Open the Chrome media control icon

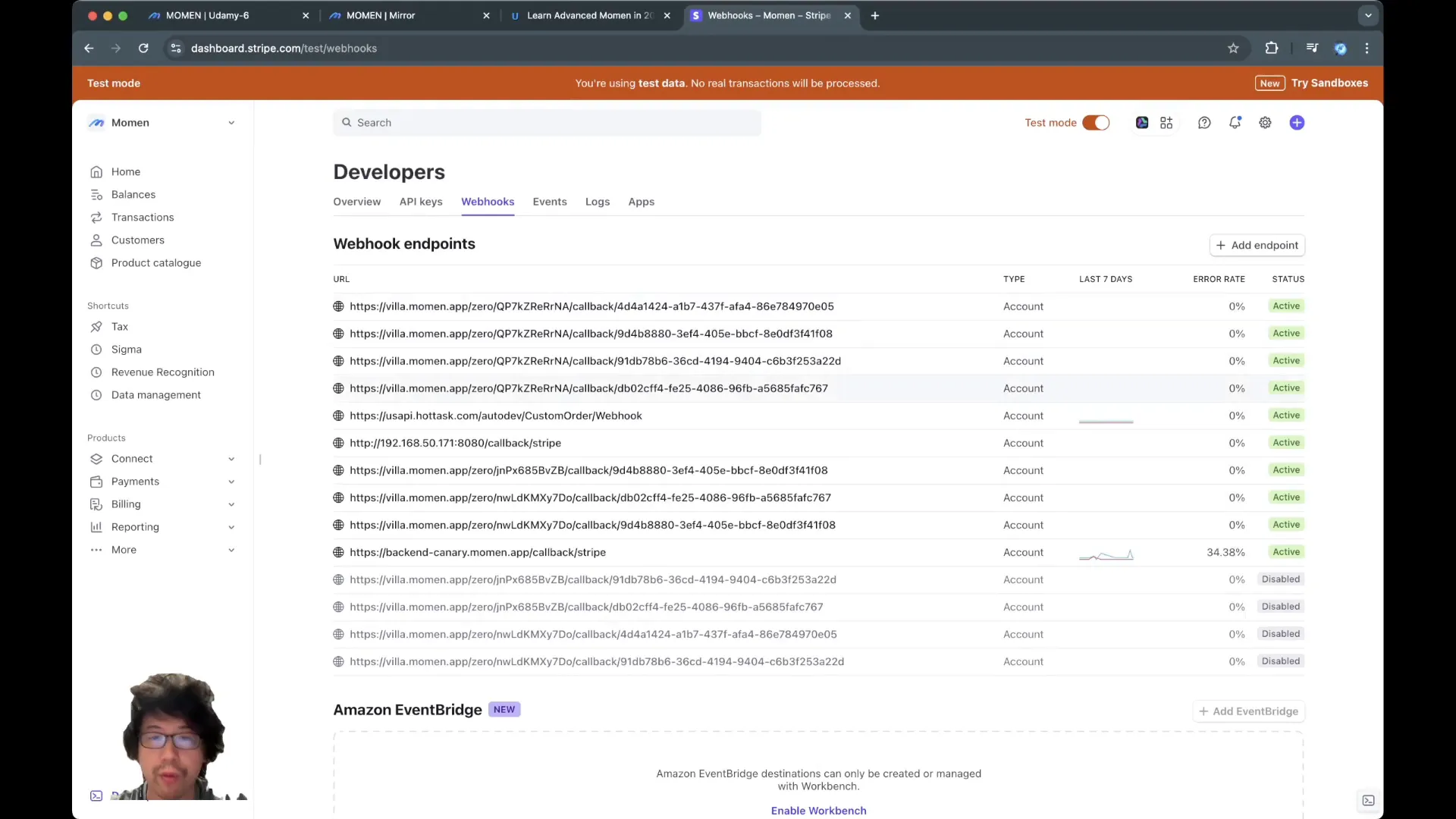[x=1312, y=49]
